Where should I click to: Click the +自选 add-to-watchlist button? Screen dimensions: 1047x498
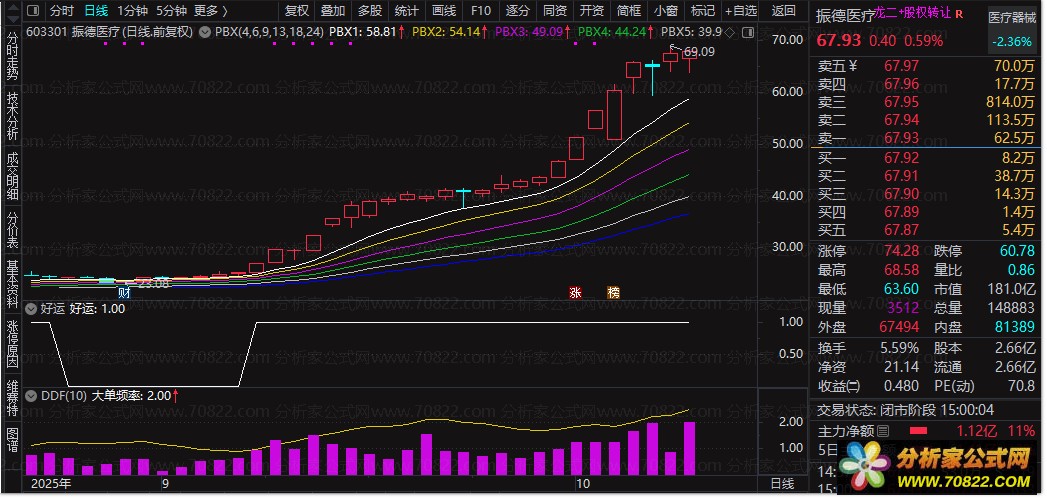click(x=741, y=11)
